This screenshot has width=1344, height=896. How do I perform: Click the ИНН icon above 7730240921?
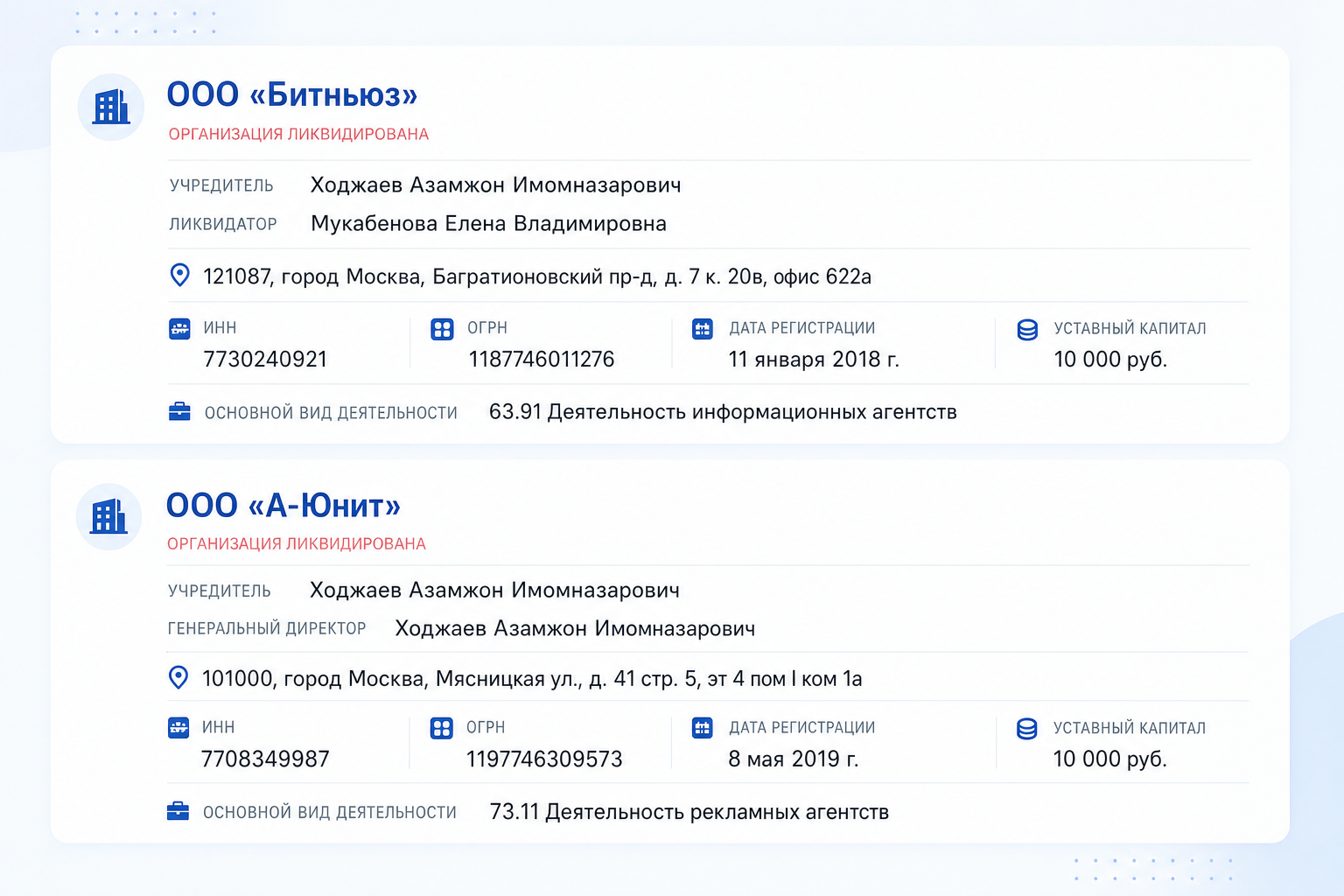coord(179,329)
